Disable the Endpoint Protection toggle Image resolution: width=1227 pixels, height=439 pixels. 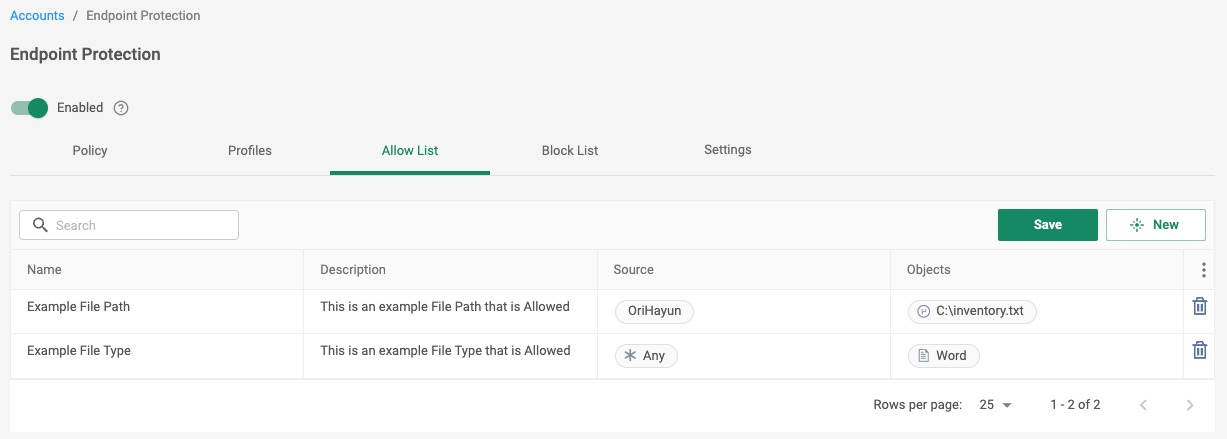click(x=30, y=108)
